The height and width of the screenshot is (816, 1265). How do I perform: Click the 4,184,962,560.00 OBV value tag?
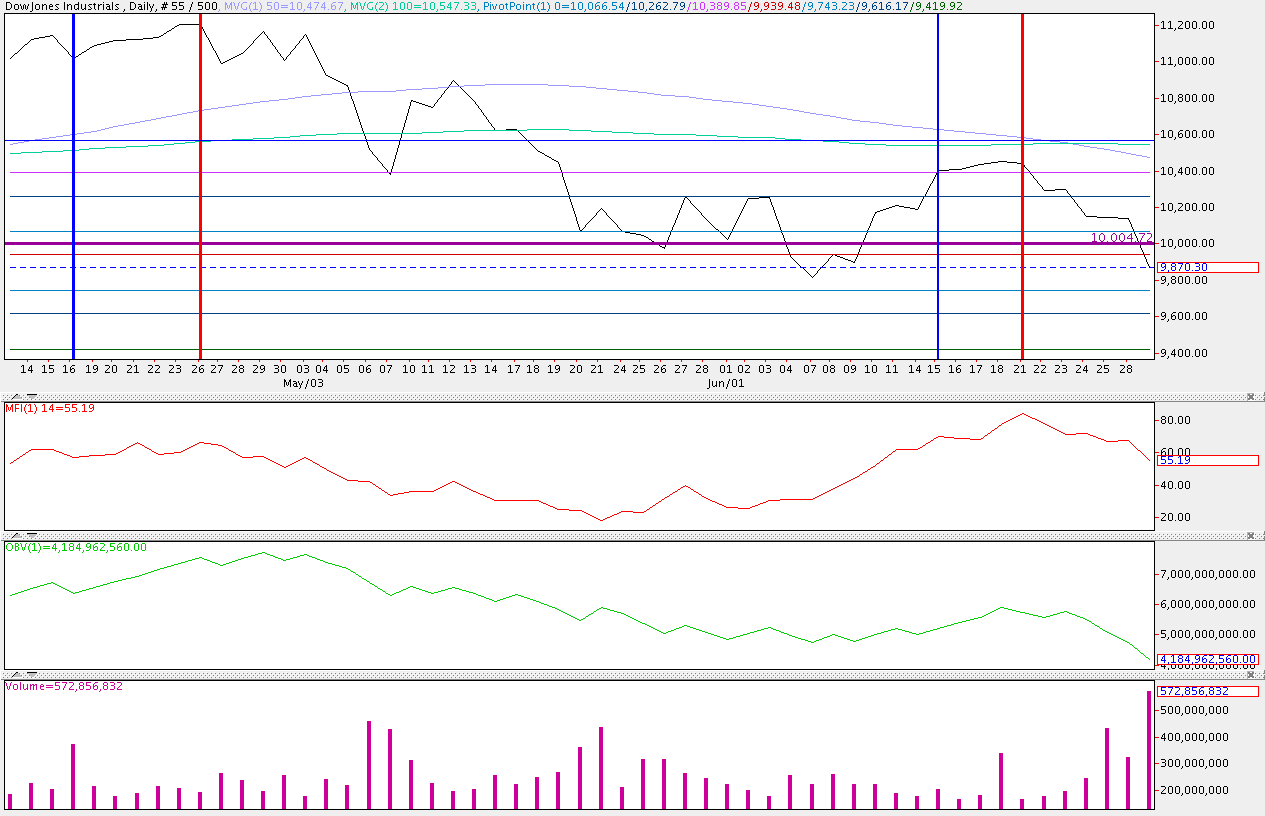(x=1207, y=659)
